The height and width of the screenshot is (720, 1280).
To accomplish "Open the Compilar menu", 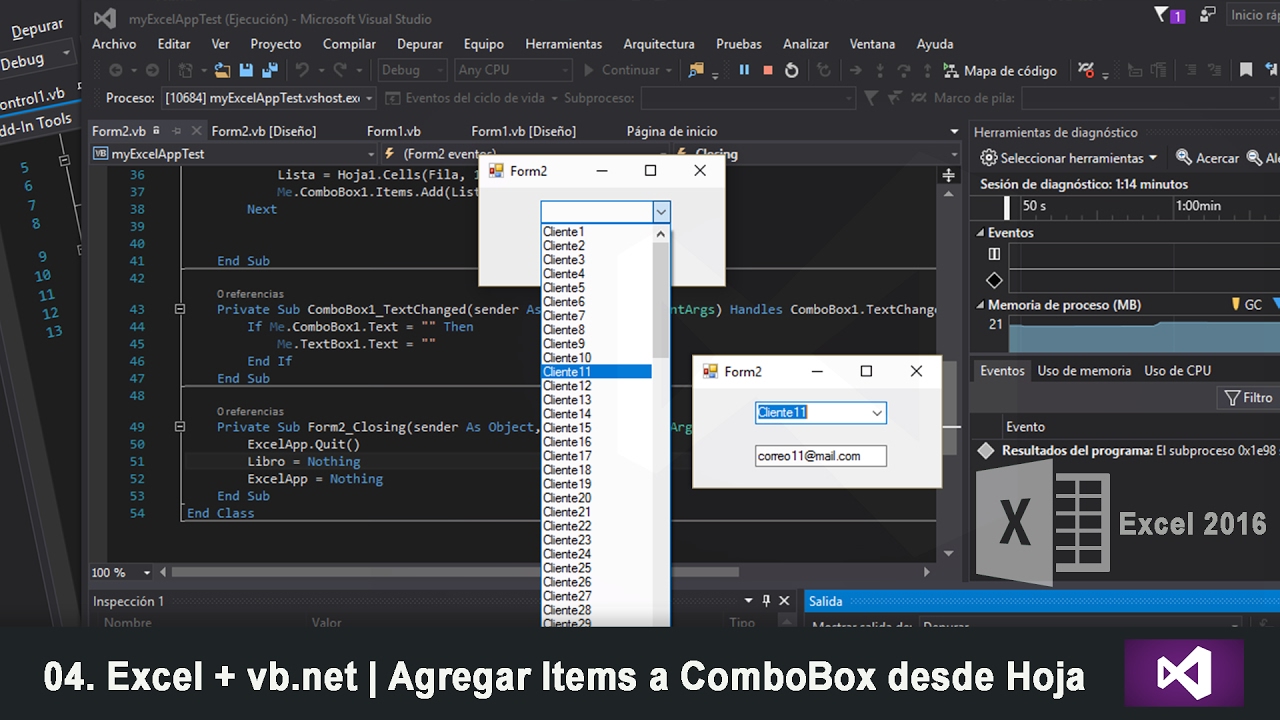I will click(x=349, y=44).
